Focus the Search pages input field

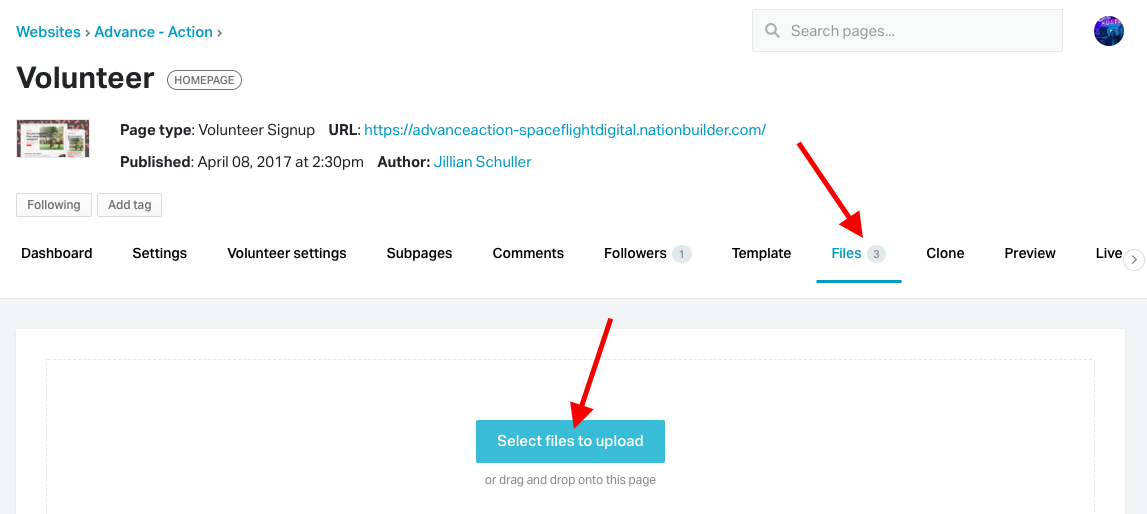[907, 31]
